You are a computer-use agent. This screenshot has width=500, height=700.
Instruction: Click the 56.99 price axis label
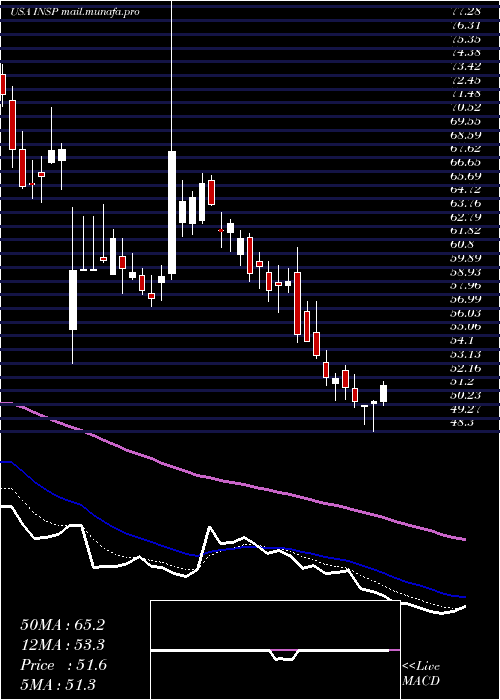click(465, 299)
